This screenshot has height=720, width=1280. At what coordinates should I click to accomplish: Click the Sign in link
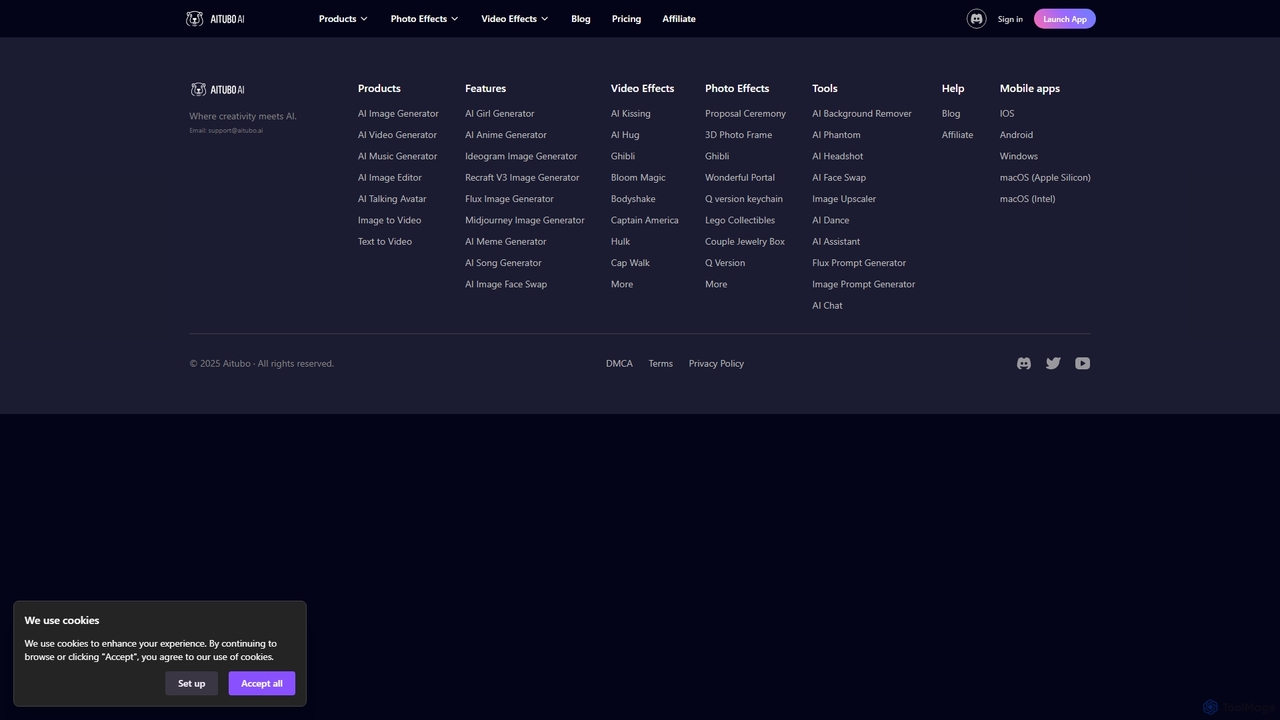click(x=1010, y=19)
